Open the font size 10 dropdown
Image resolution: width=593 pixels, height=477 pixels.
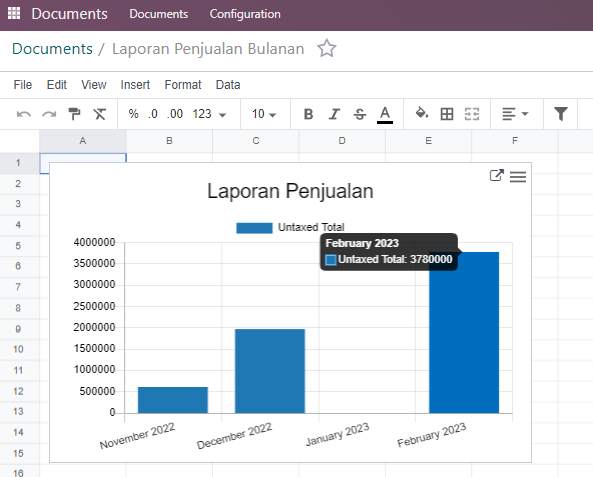click(264, 114)
